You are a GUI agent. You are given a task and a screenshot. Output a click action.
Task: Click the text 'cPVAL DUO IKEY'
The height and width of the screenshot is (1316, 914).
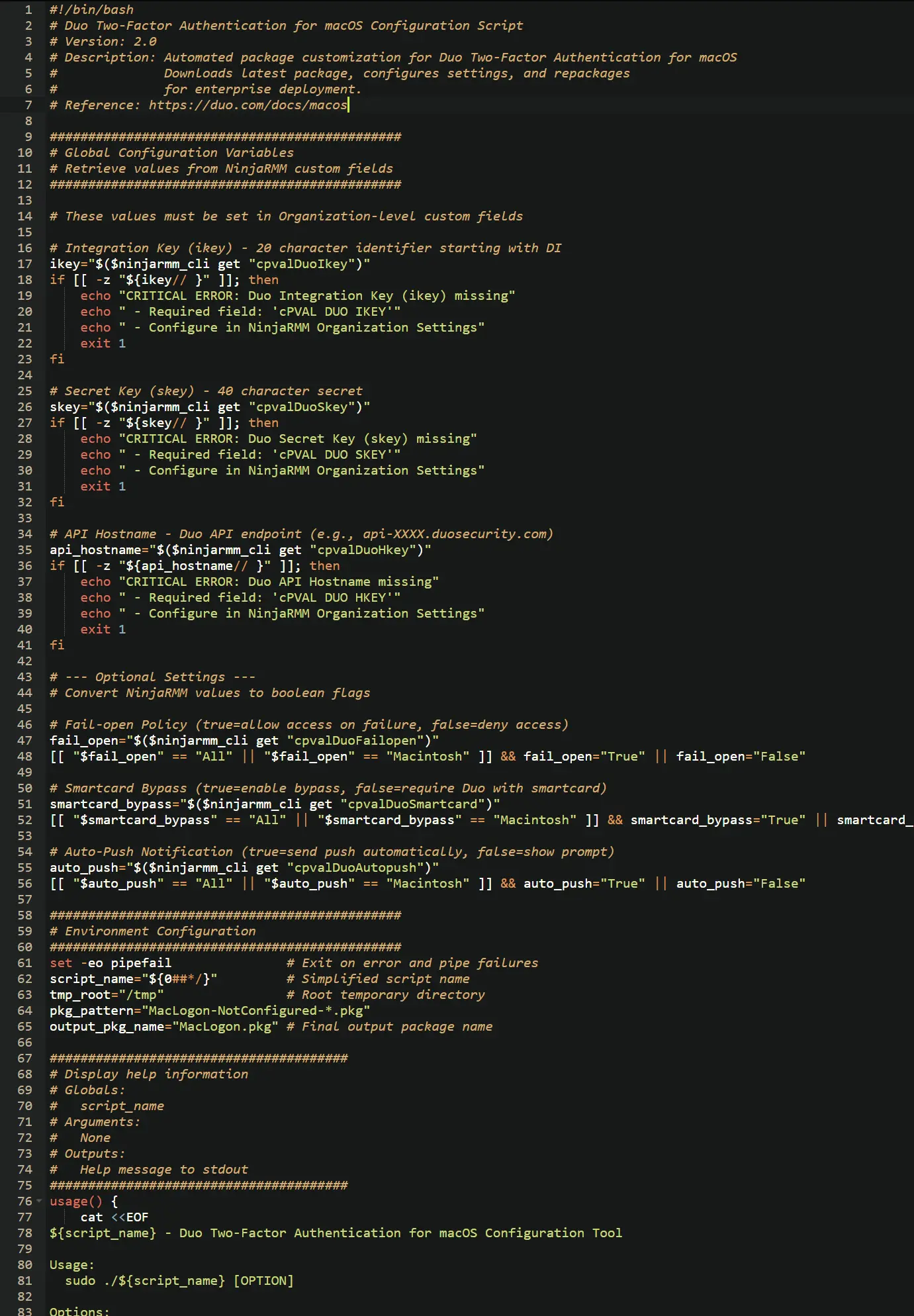tap(332, 311)
